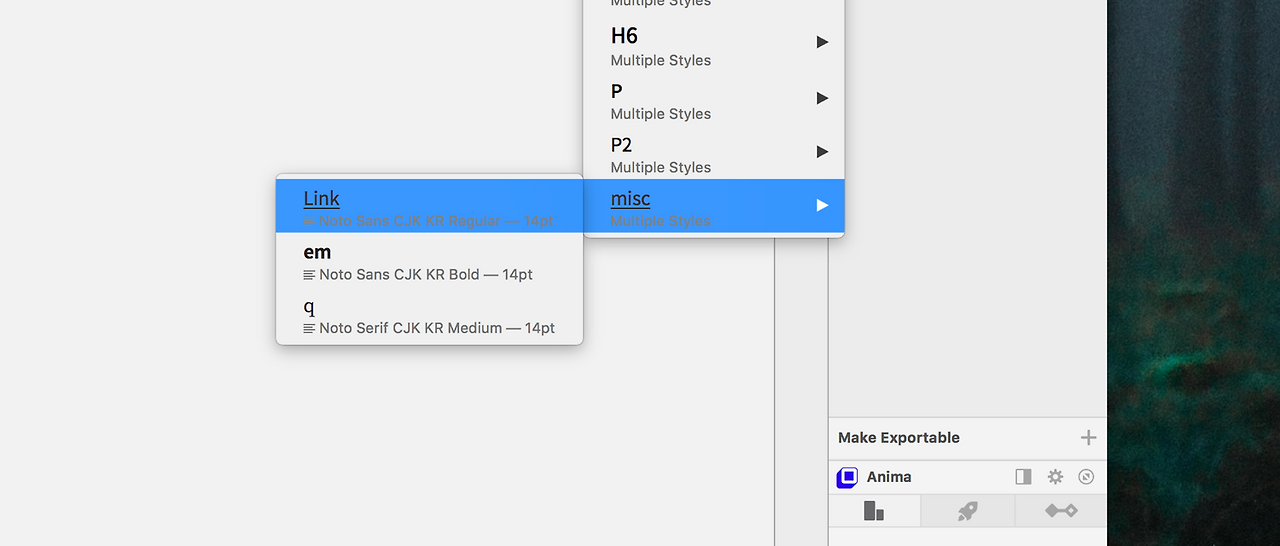Click alignment icon next to Noto Serif Medium

coord(309,328)
